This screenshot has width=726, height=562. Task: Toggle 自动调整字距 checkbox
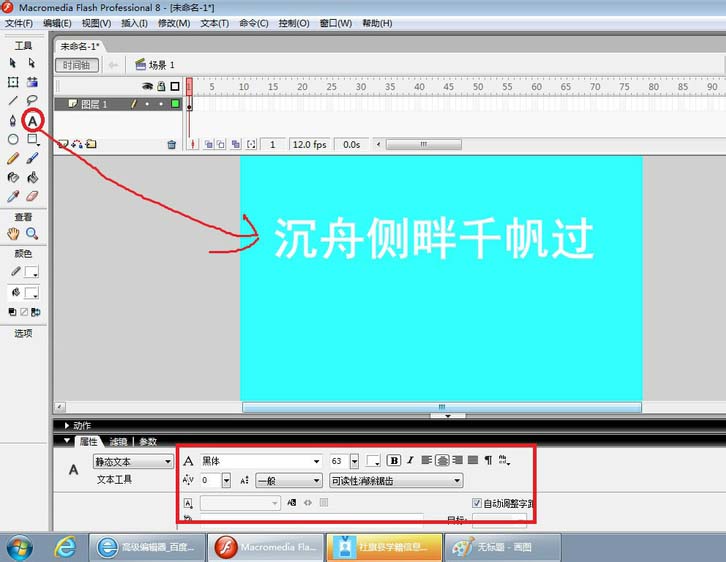476,503
